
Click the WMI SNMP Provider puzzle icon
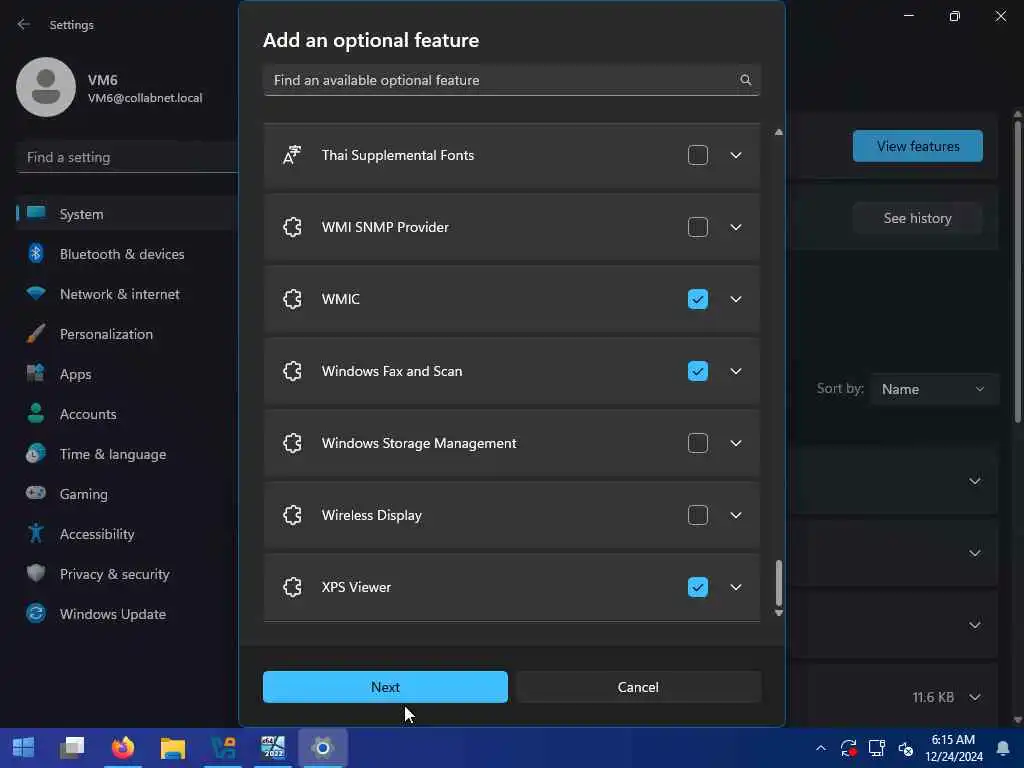(292, 227)
